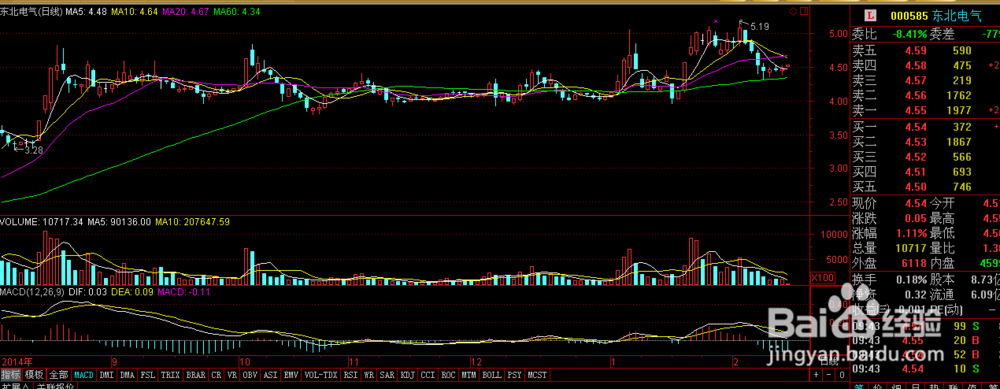Switch indicator to BOLL
Screen dimensions: 1000x389
[492, 375]
